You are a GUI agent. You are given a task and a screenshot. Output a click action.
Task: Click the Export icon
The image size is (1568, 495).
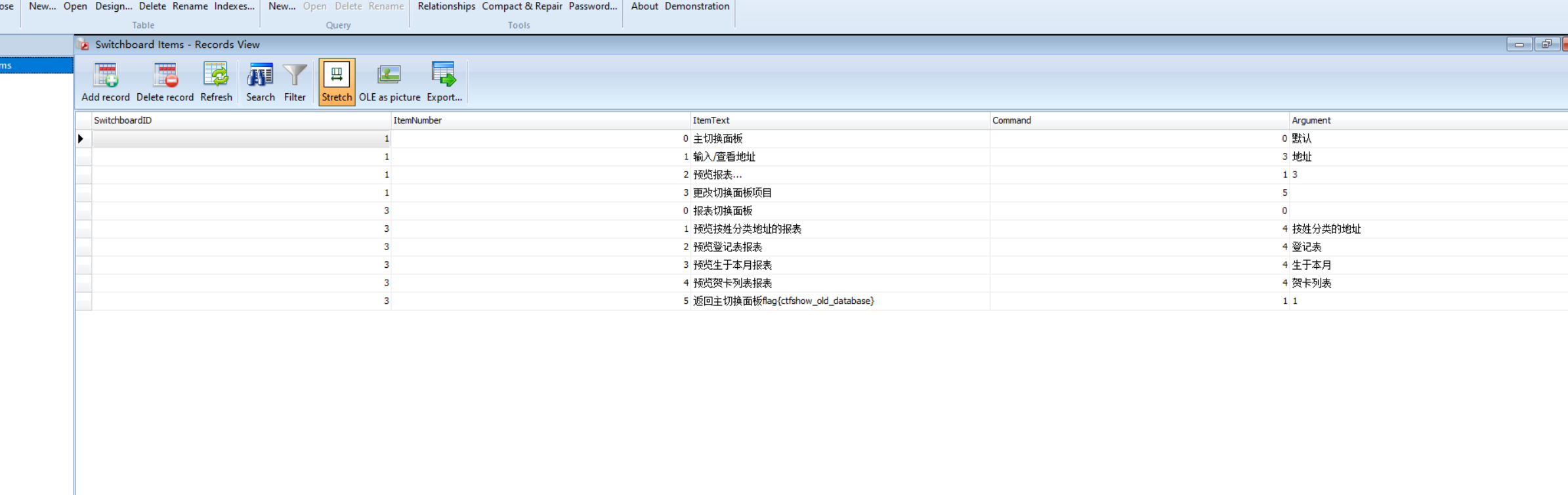pos(444,75)
